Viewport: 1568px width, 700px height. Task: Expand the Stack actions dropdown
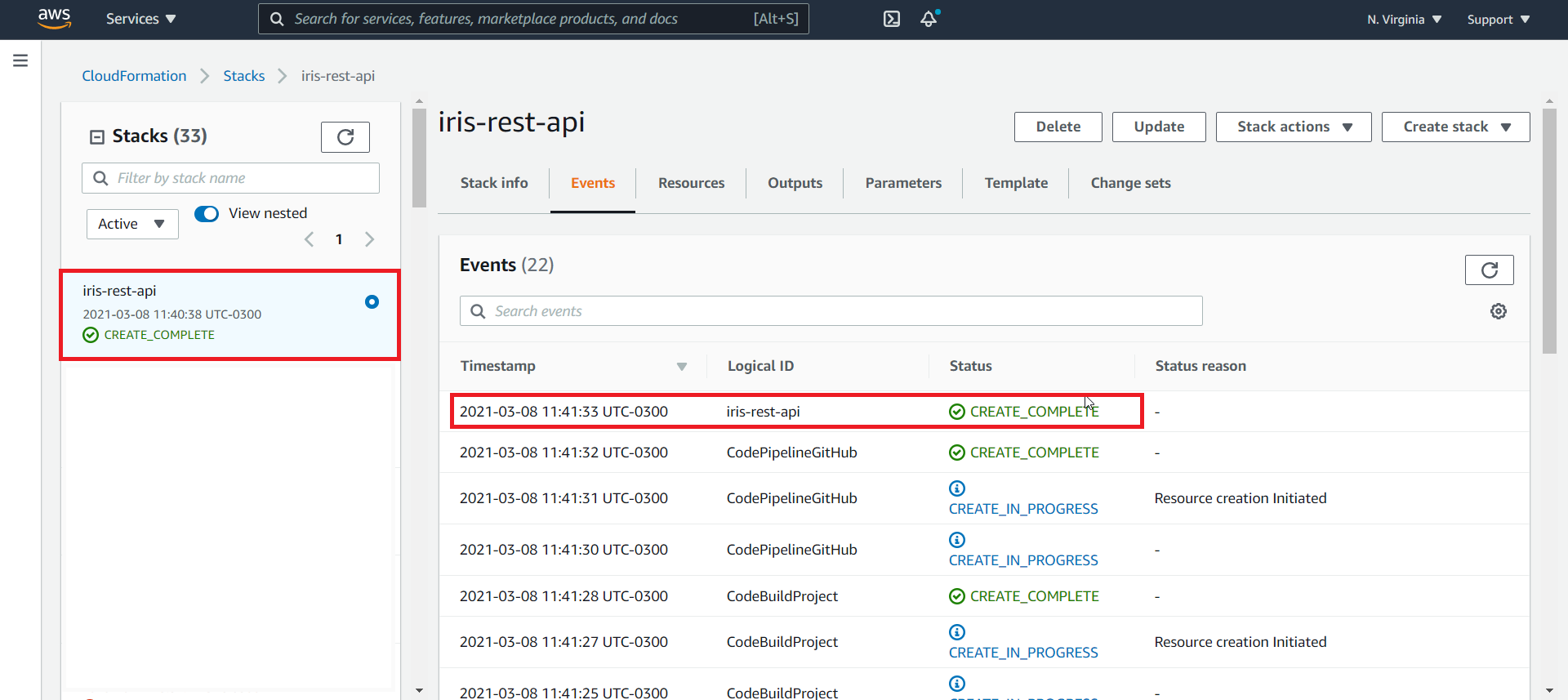(x=1293, y=127)
